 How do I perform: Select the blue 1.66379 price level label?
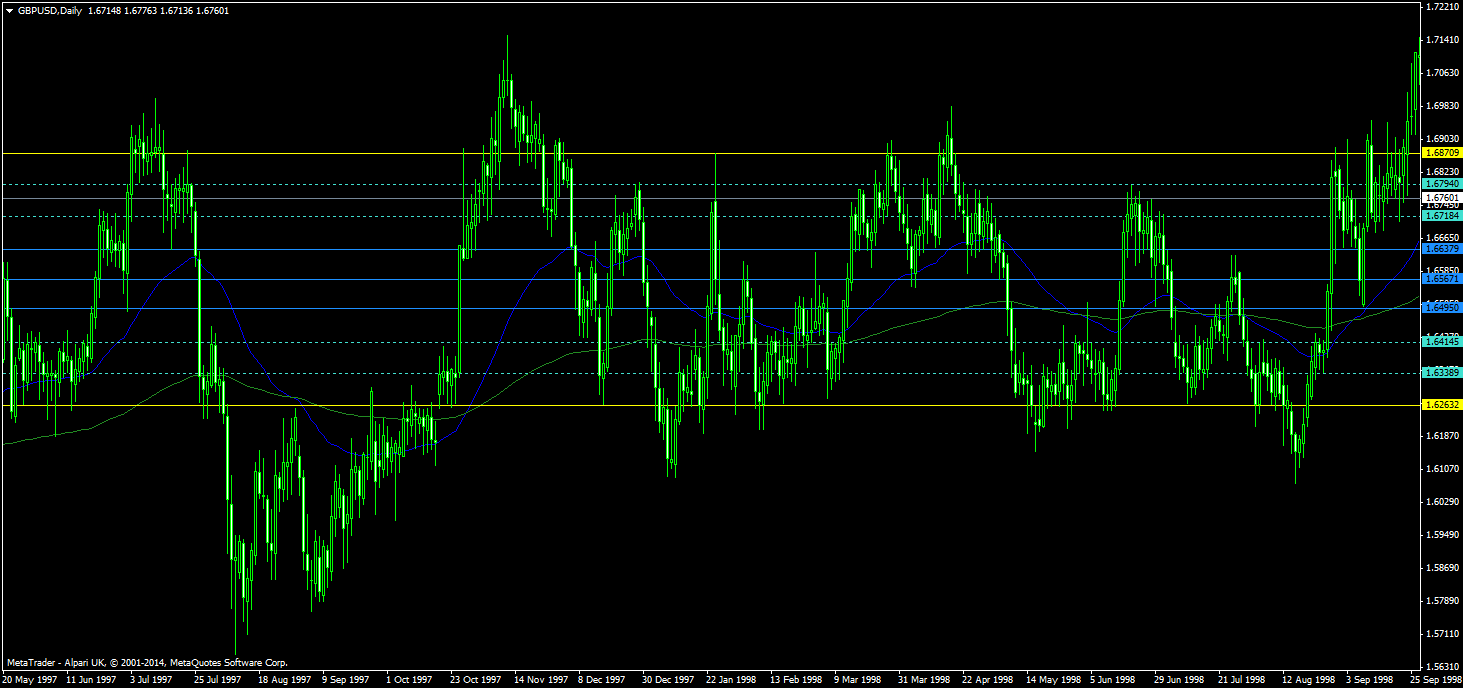[1442, 249]
